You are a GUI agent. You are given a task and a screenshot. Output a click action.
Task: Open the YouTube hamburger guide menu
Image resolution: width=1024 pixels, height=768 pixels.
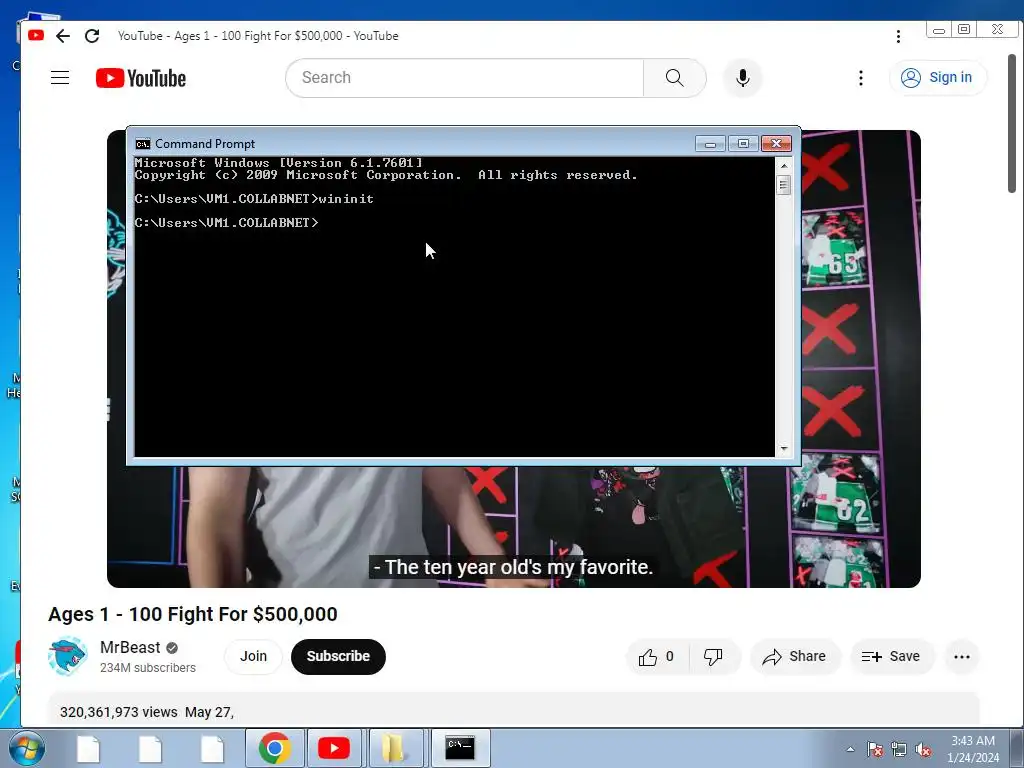pos(60,78)
